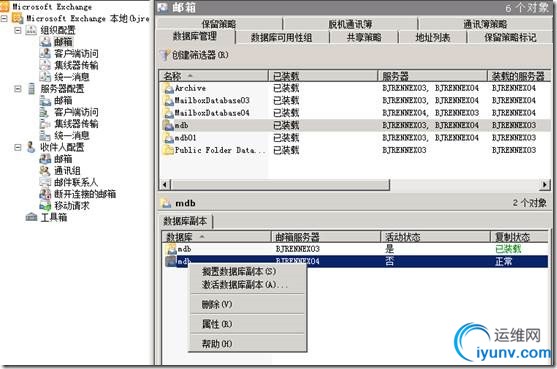
Task: Sort by the 活动状态 column header
Action: pyautogui.click(x=436, y=237)
